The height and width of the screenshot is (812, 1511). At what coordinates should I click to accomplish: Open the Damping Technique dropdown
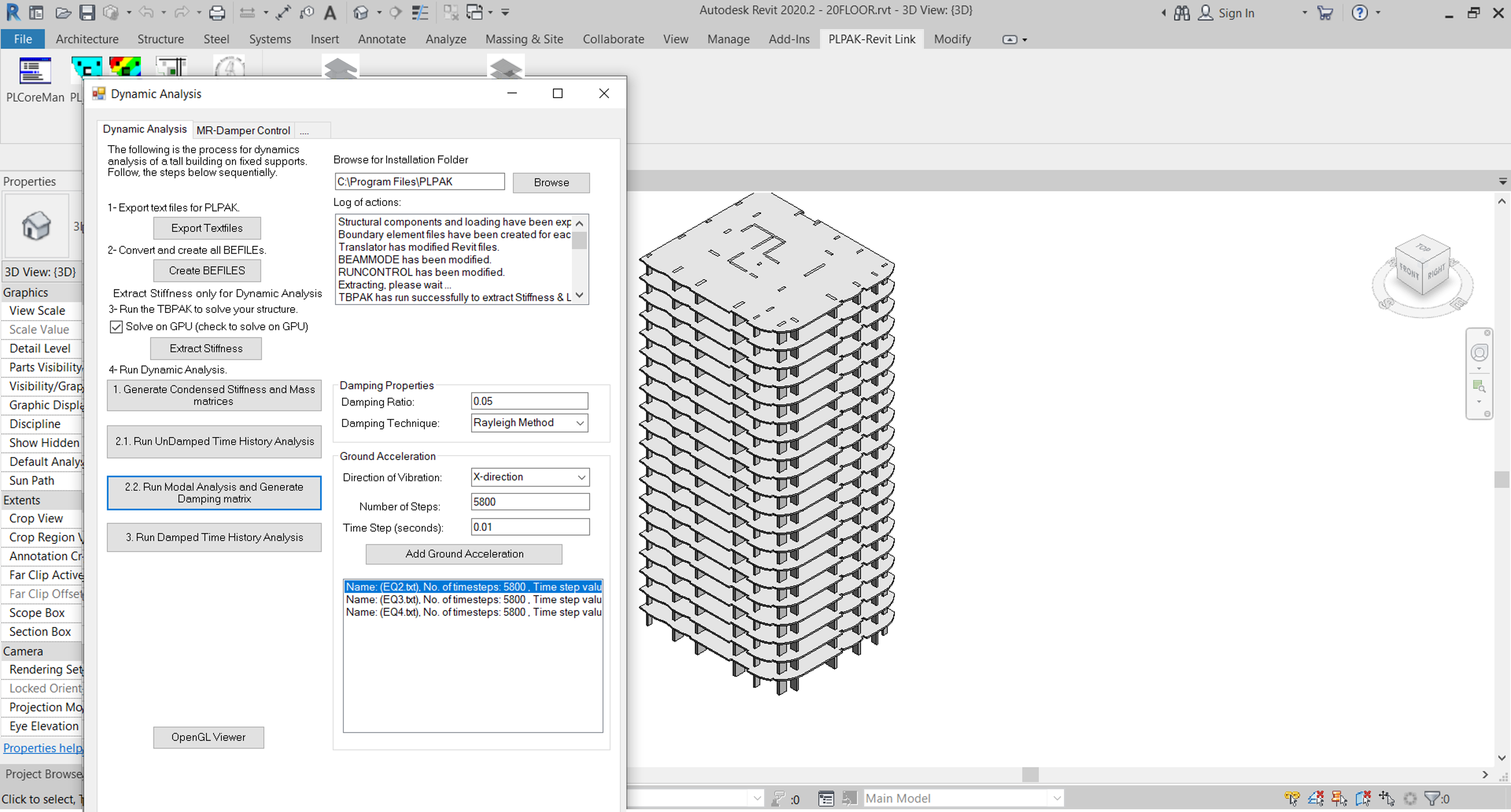click(530, 423)
